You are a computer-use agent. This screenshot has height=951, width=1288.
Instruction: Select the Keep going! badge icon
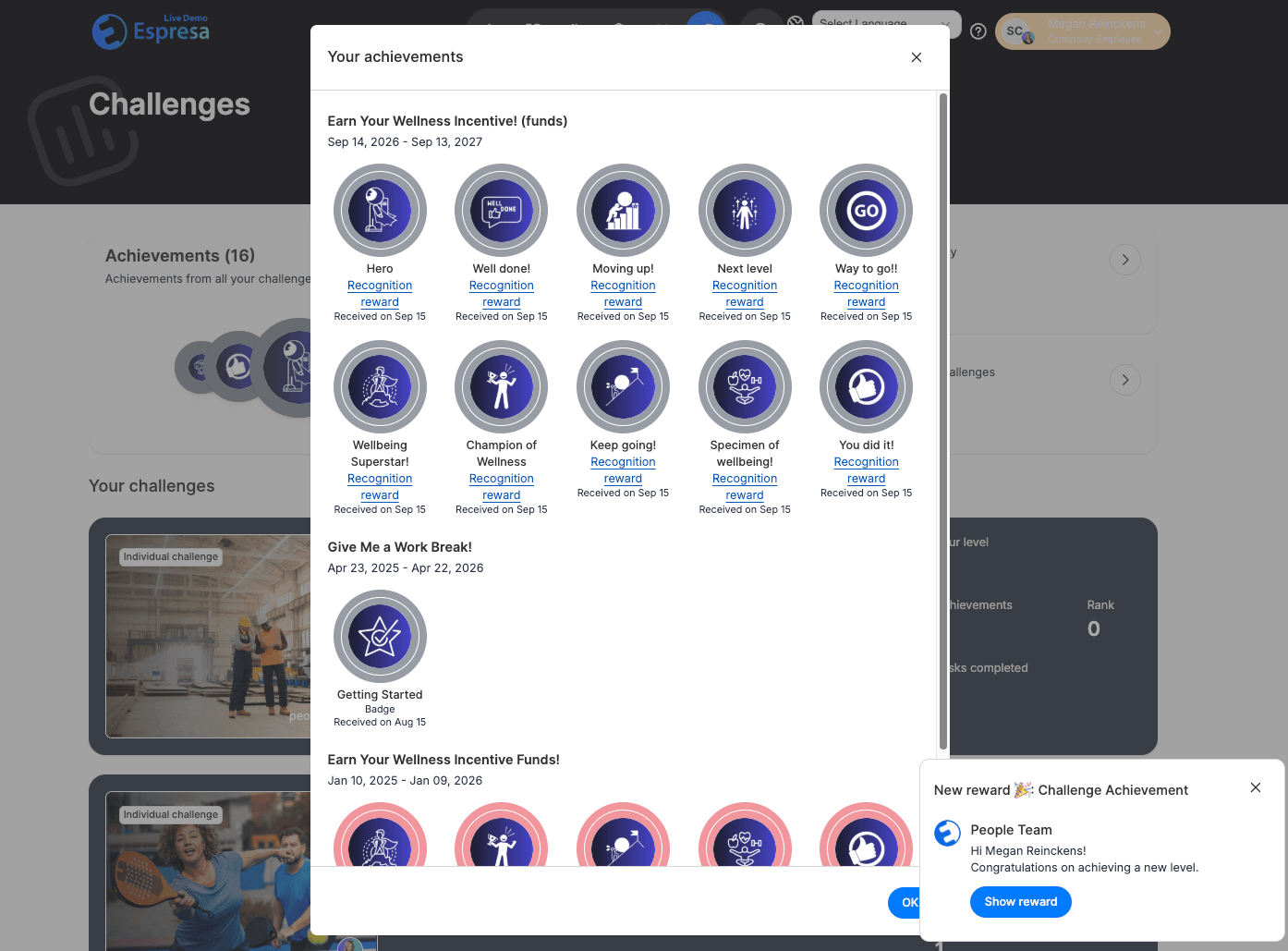coord(623,387)
